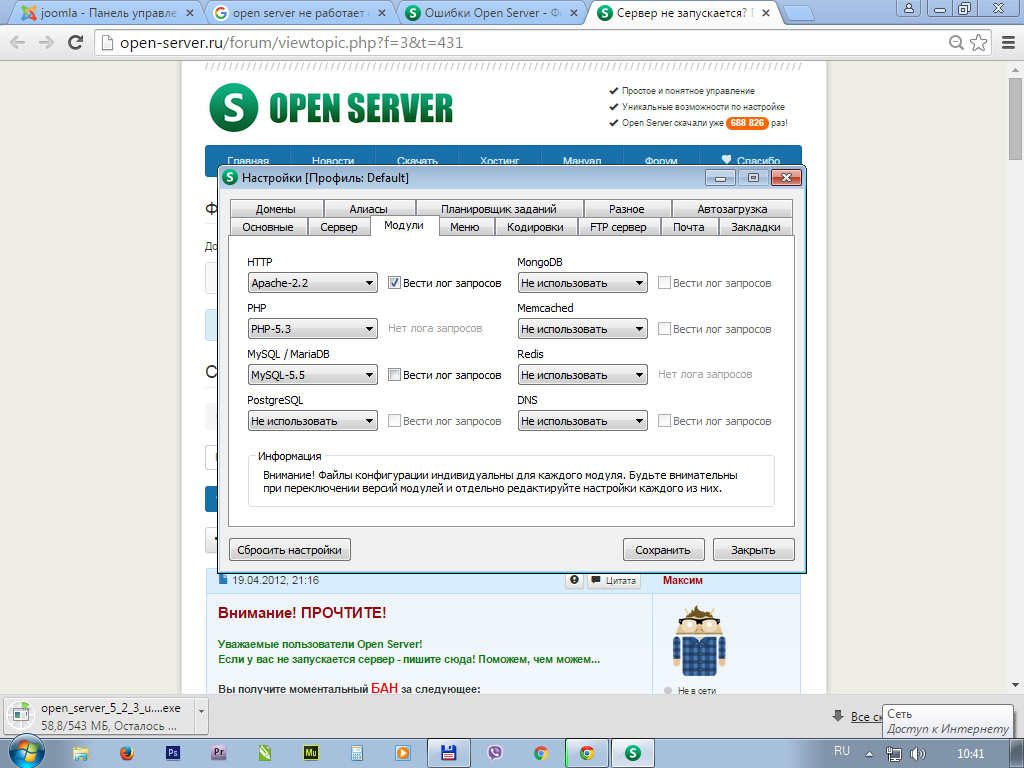This screenshot has height=768, width=1024.
Task: Open Firefox from the taskbar
Action: tap(127, 752)
